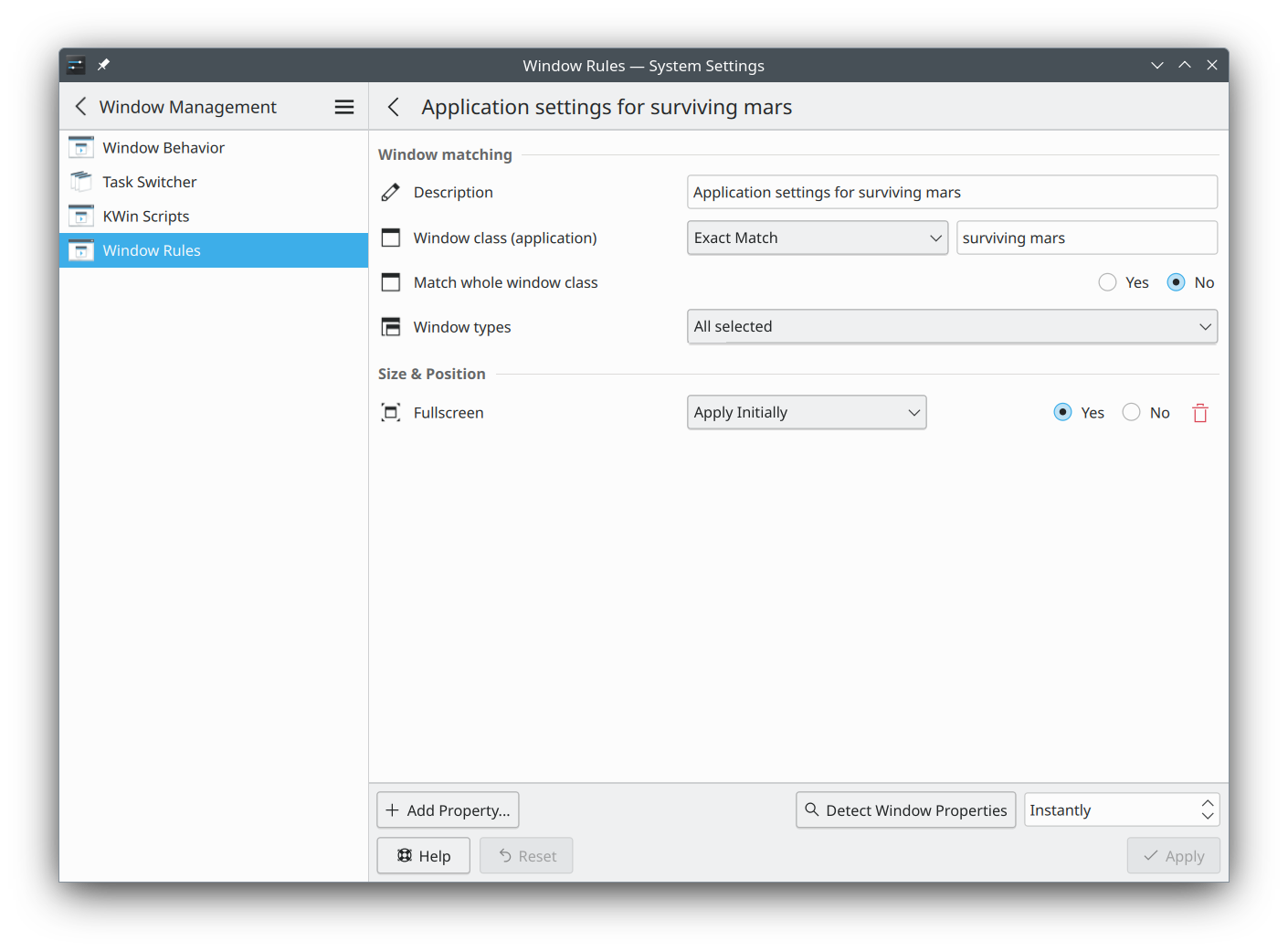Click 'Application settings for surviving mars' page title
This screenshot has height=952, width=1288.
(607, 107)
